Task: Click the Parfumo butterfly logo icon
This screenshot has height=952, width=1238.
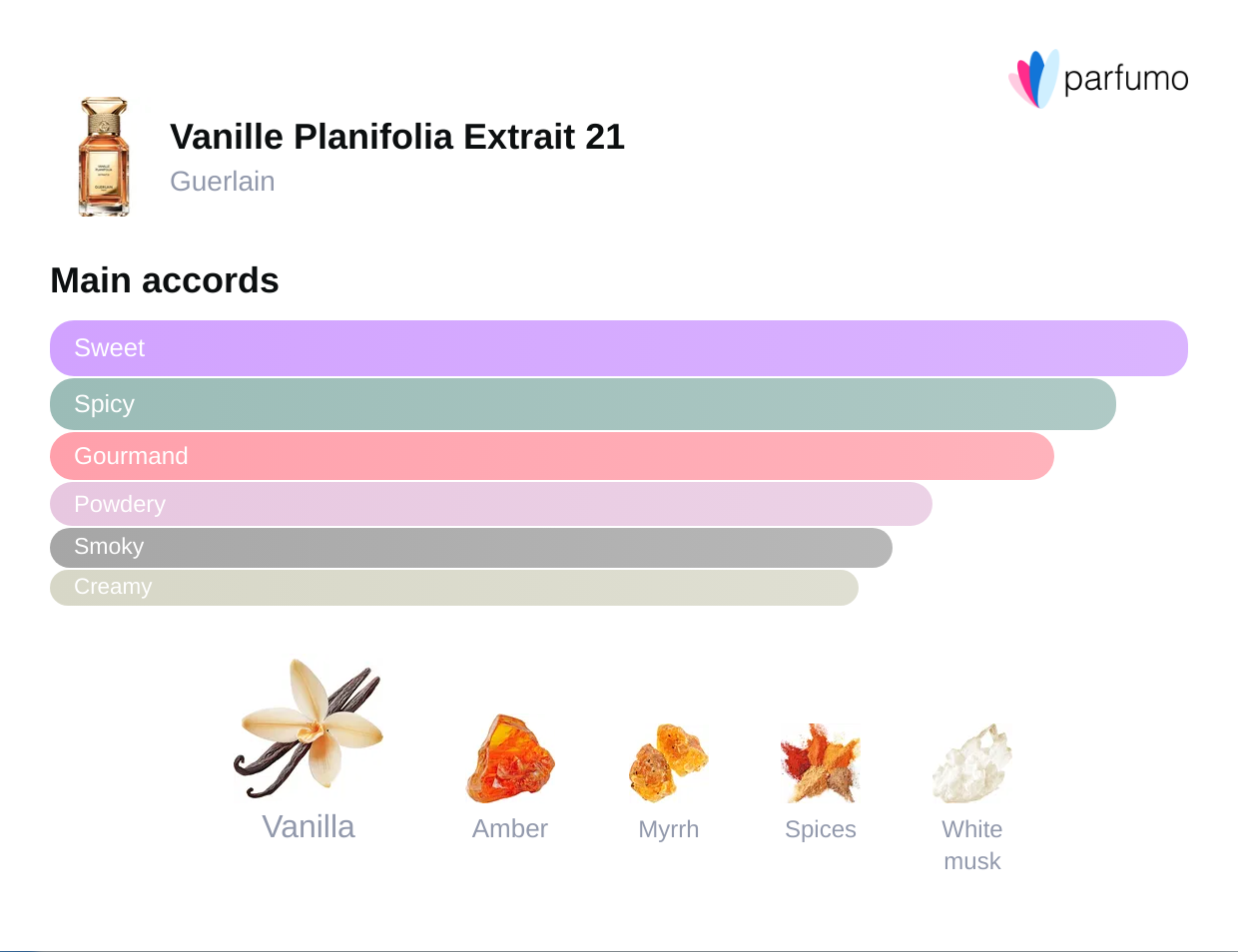Action: (1033, 78)
